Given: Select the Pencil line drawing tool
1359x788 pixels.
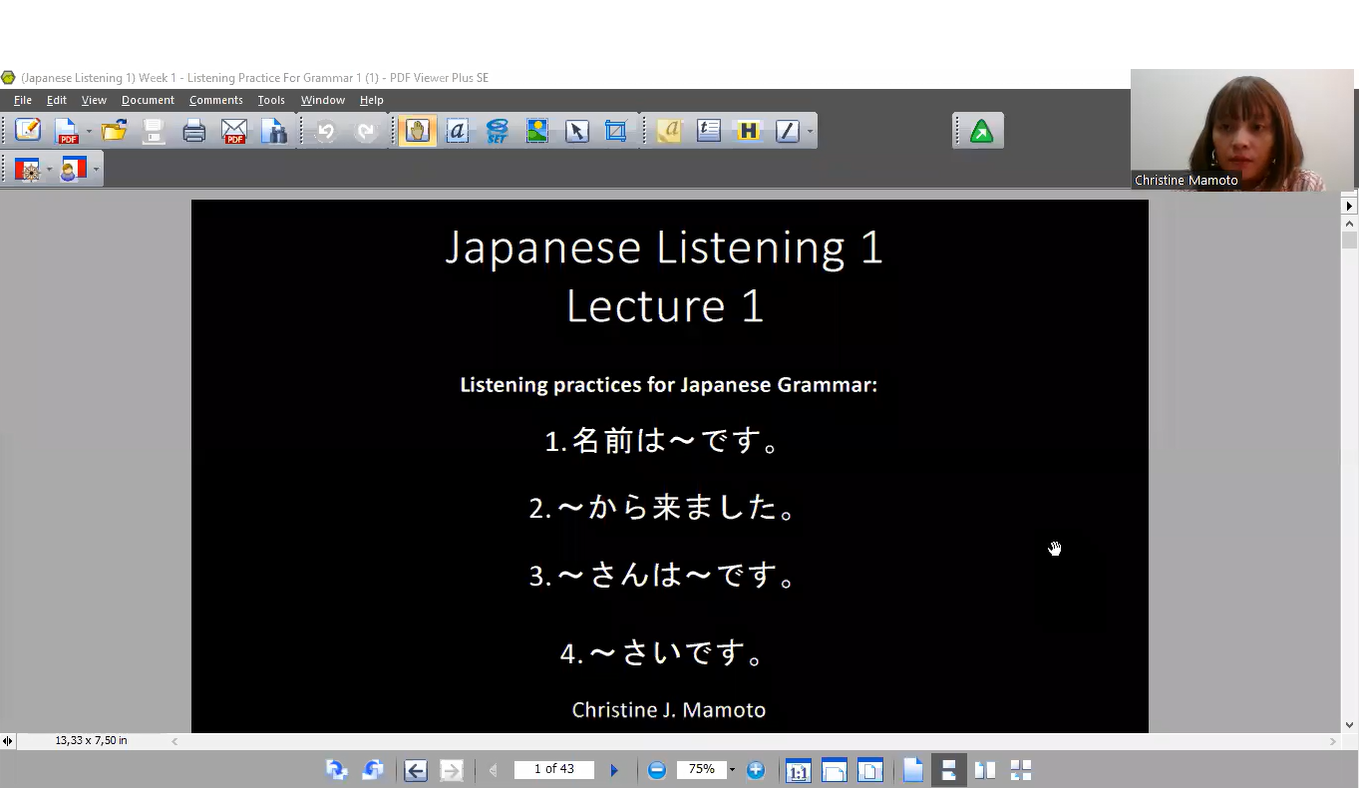Looking at the screenshot, I should tap(788, 131).
